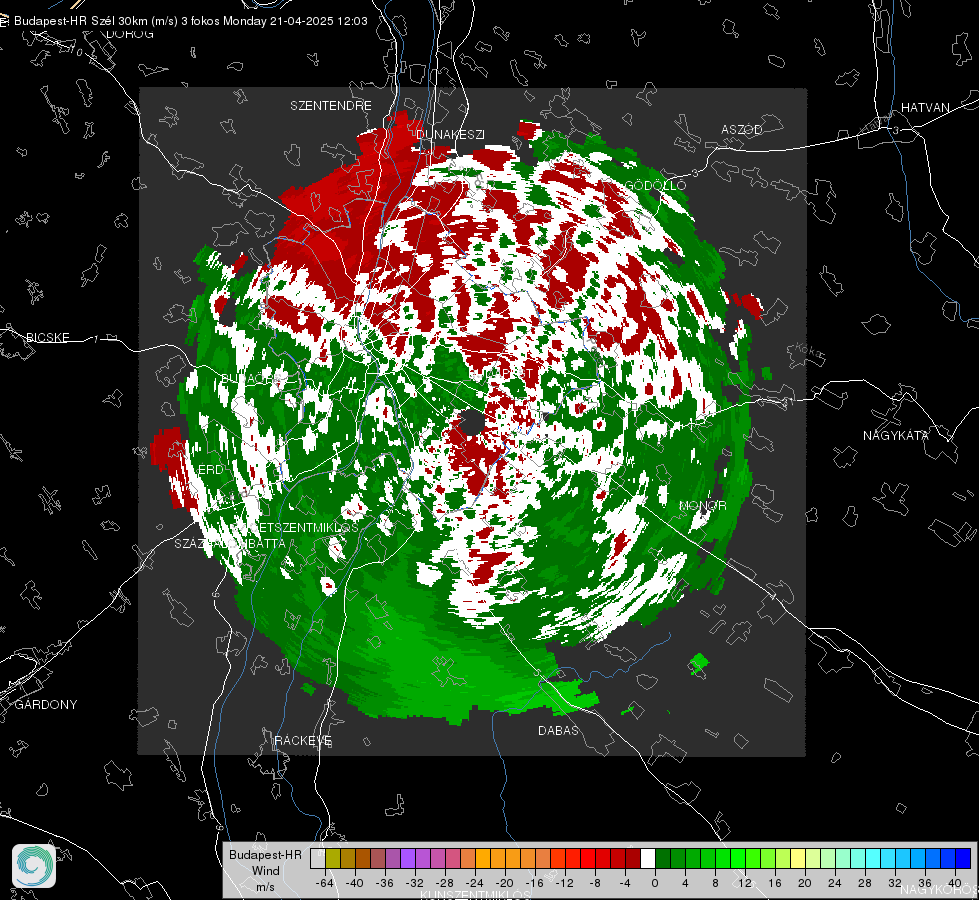Viewport: 979px width, 900px height.
Task: Click the swirl weather service logo
Action: tap(34, 866)
